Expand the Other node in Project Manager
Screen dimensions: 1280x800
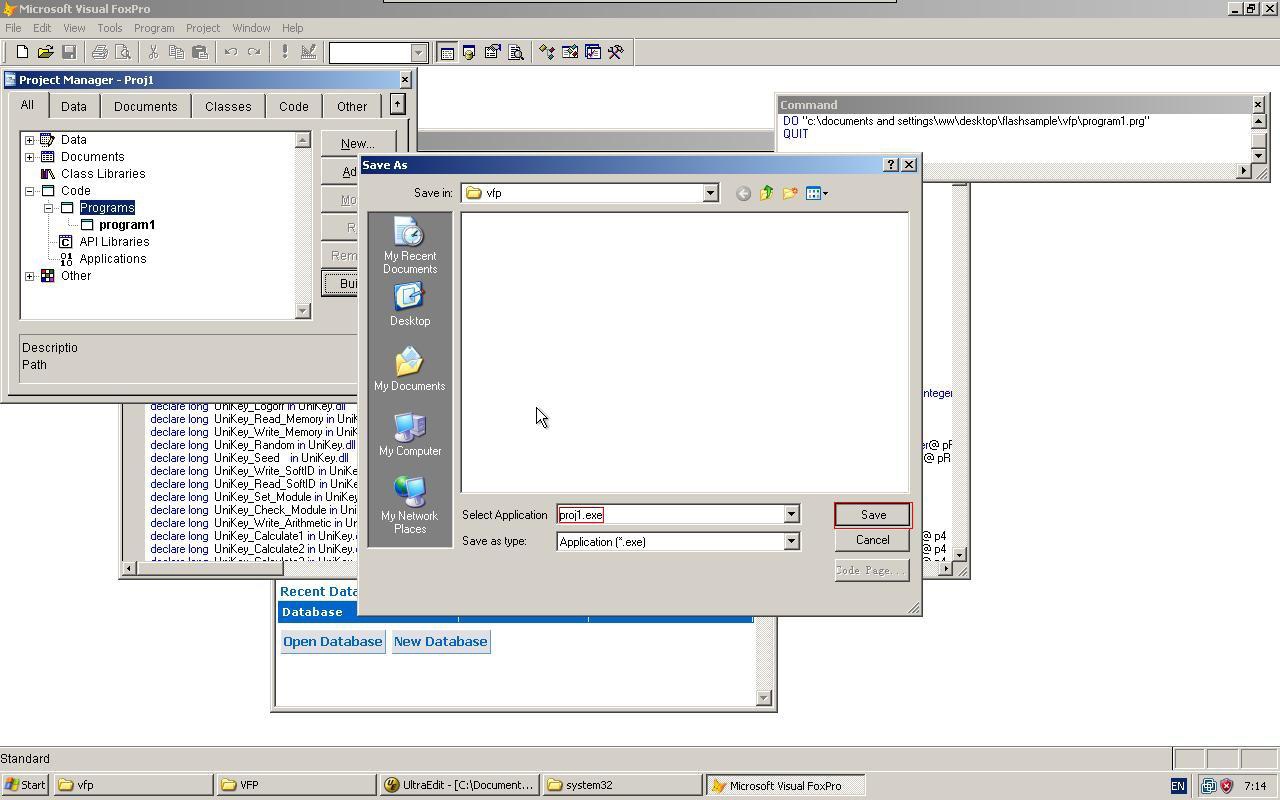30,276
